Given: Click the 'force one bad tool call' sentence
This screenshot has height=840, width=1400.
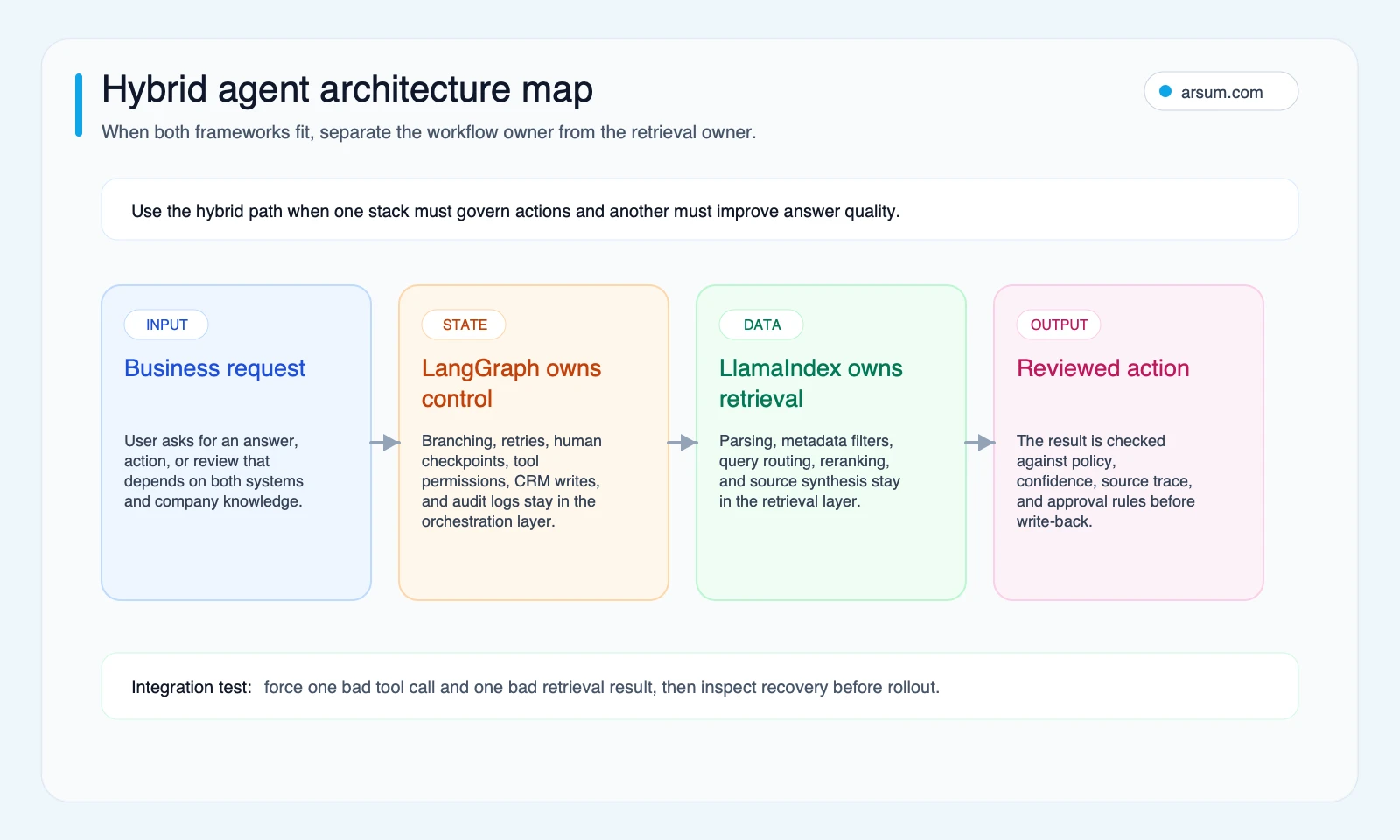Looking at the screenshot, I should 602,687.
